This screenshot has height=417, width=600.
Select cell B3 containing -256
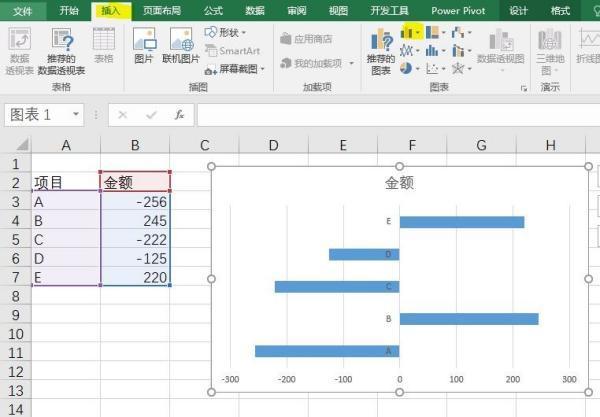tap(135, 202)
